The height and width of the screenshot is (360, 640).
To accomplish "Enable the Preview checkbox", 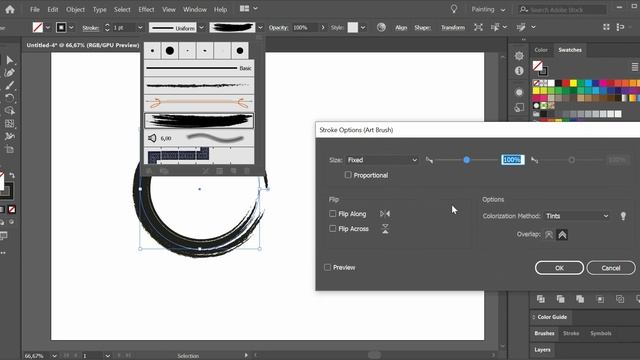I will 327,267.
